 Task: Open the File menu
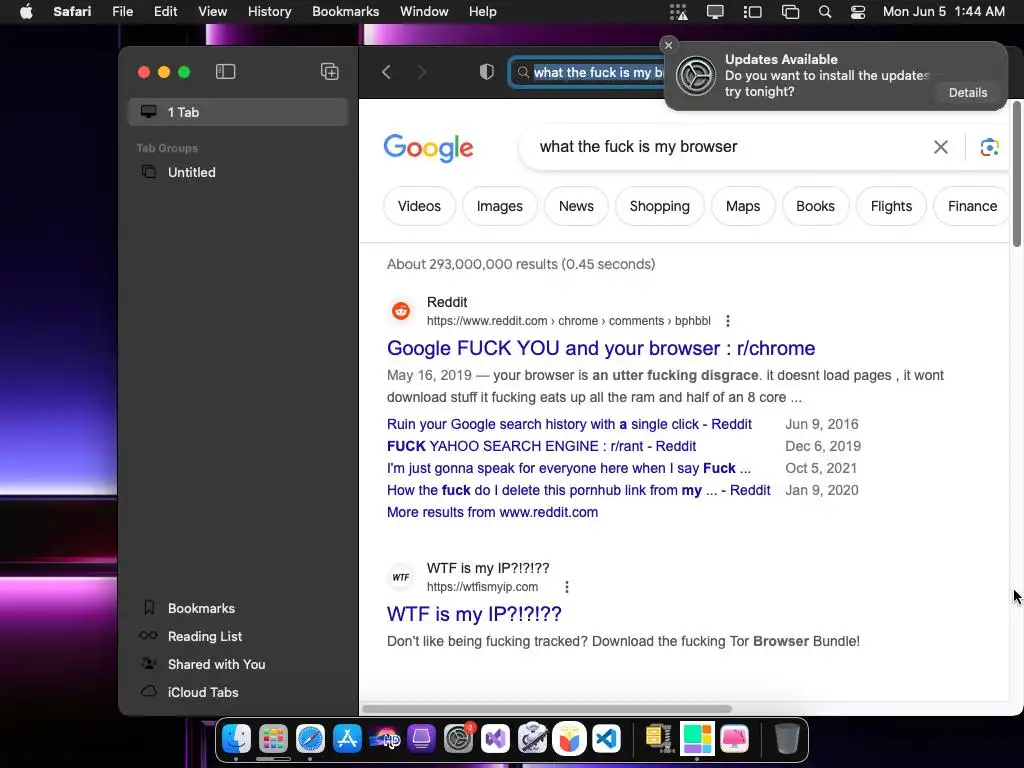pyautogui.click(x=123, y=12)
